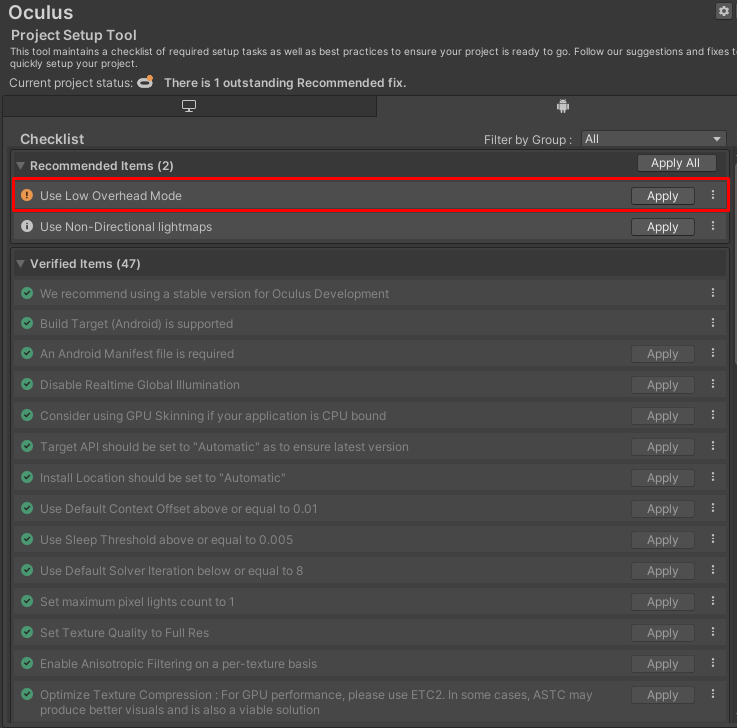
Task: Open more options for Low Overhead Mode
Action: [x=713, y=196]
